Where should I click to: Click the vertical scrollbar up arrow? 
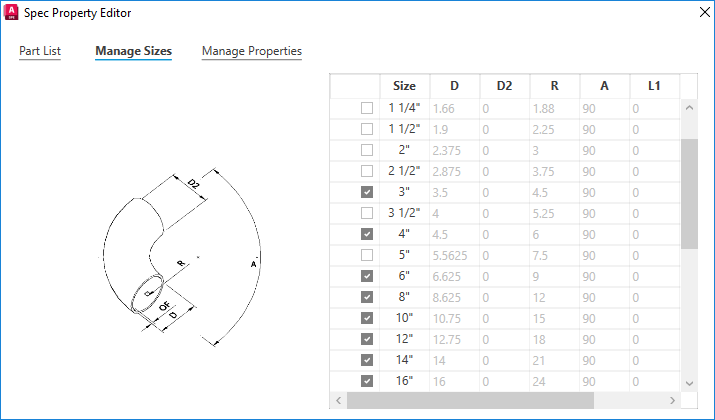(x=689, y=108)
